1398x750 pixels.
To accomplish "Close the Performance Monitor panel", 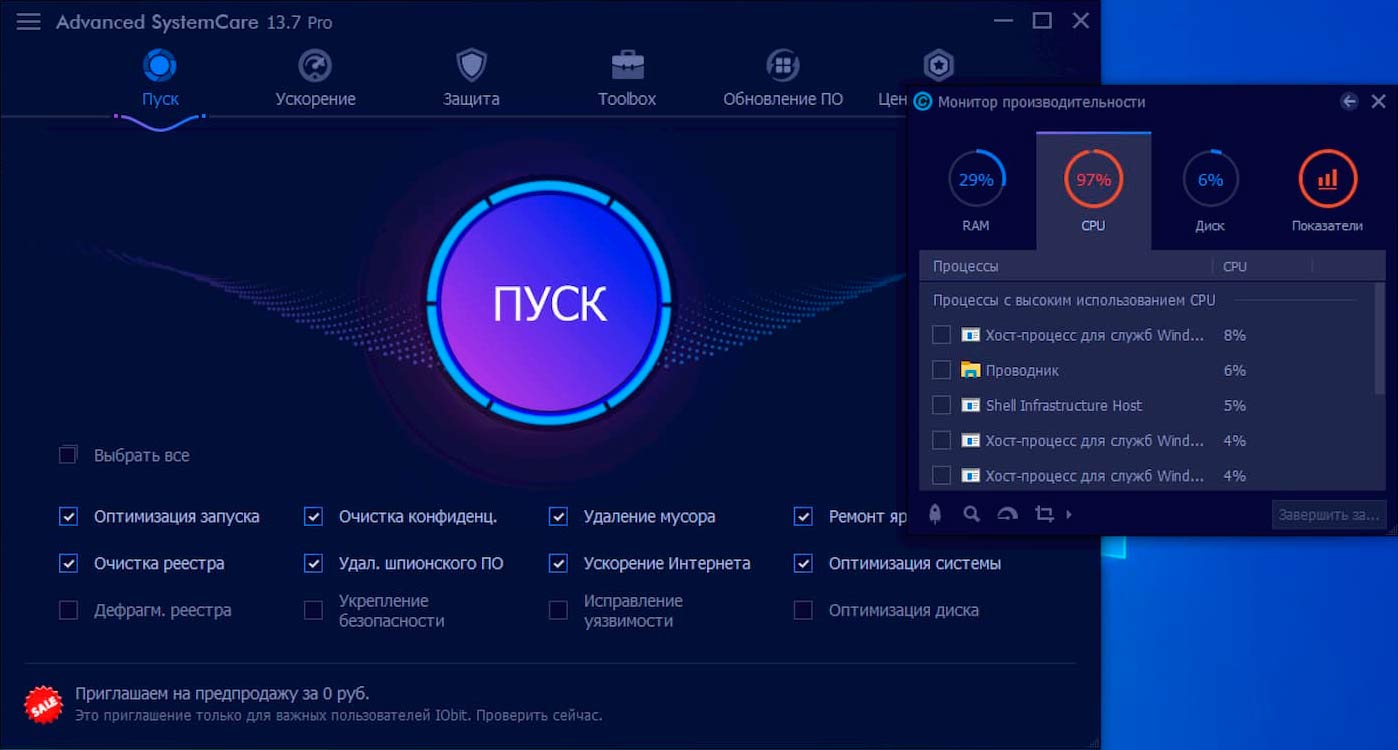I will pyautogui.click(x=1378, y=101).
